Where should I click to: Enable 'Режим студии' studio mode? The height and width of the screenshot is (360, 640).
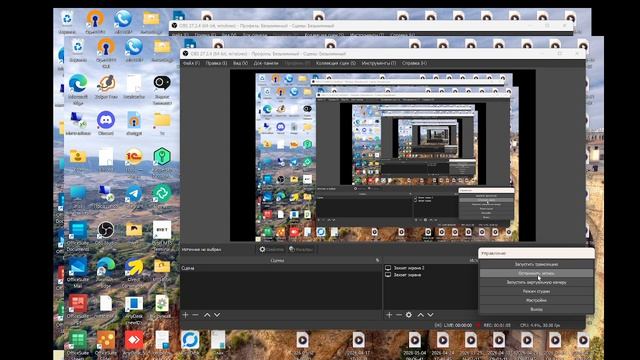536,291
